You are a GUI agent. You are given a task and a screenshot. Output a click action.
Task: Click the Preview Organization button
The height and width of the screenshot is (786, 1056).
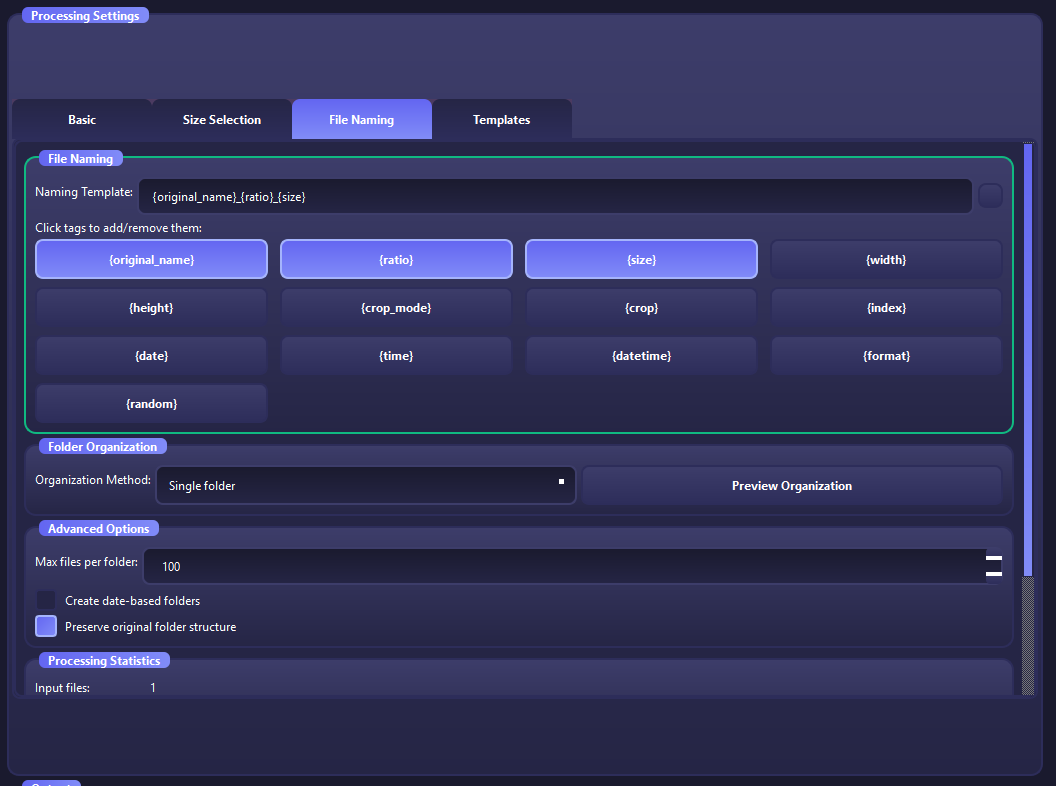(x=791, y=486)
